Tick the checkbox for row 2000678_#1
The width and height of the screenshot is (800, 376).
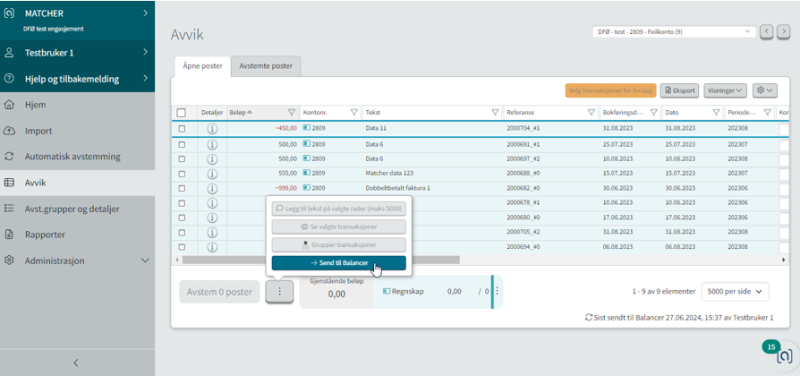182,203
